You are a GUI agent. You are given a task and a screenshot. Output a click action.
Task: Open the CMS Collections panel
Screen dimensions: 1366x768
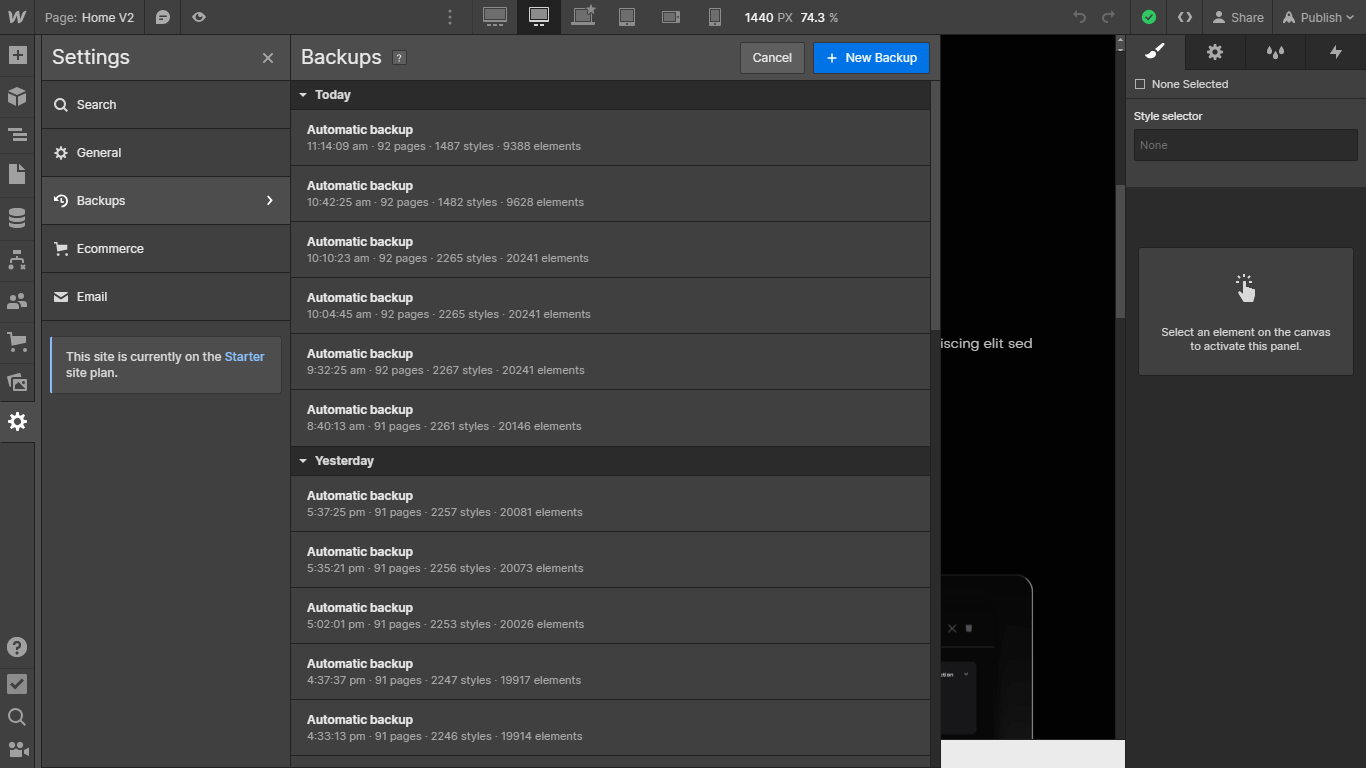coord(17,217)
